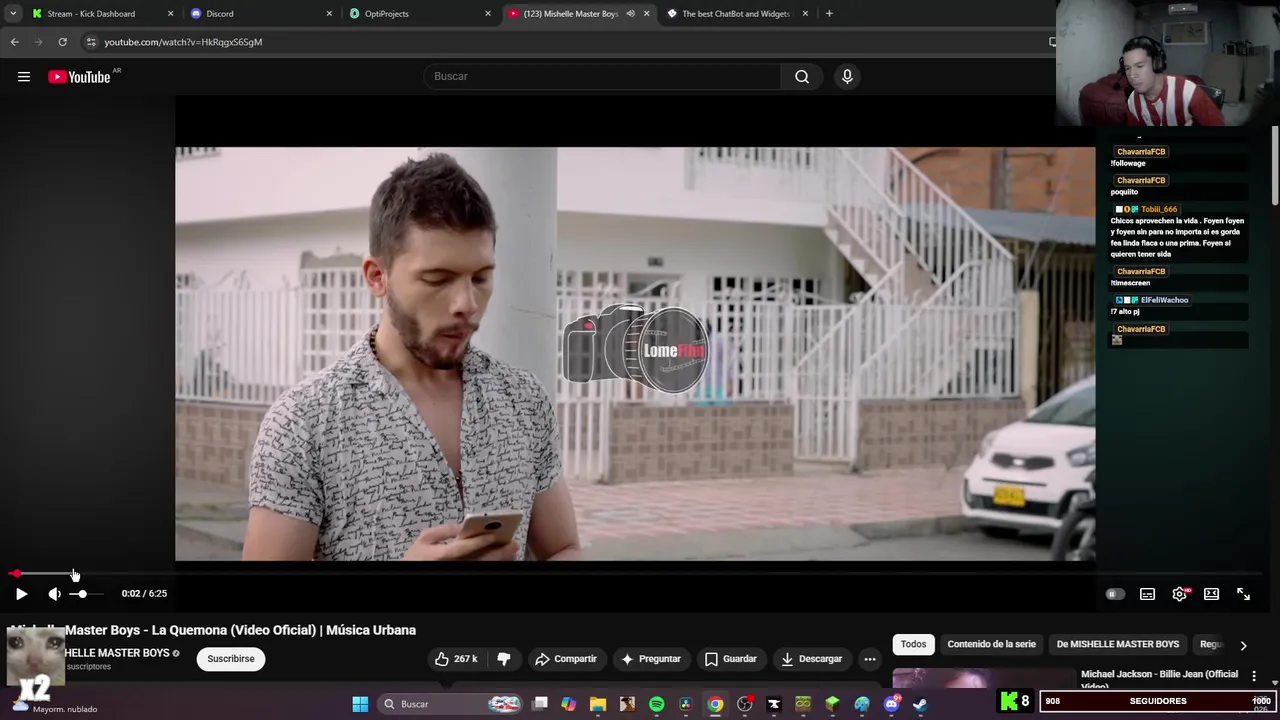Image resolution: width=1280 pixels, height=720 pixels.
Task: Open OBS Studio from the taskbar
Action: click(744, 704)
